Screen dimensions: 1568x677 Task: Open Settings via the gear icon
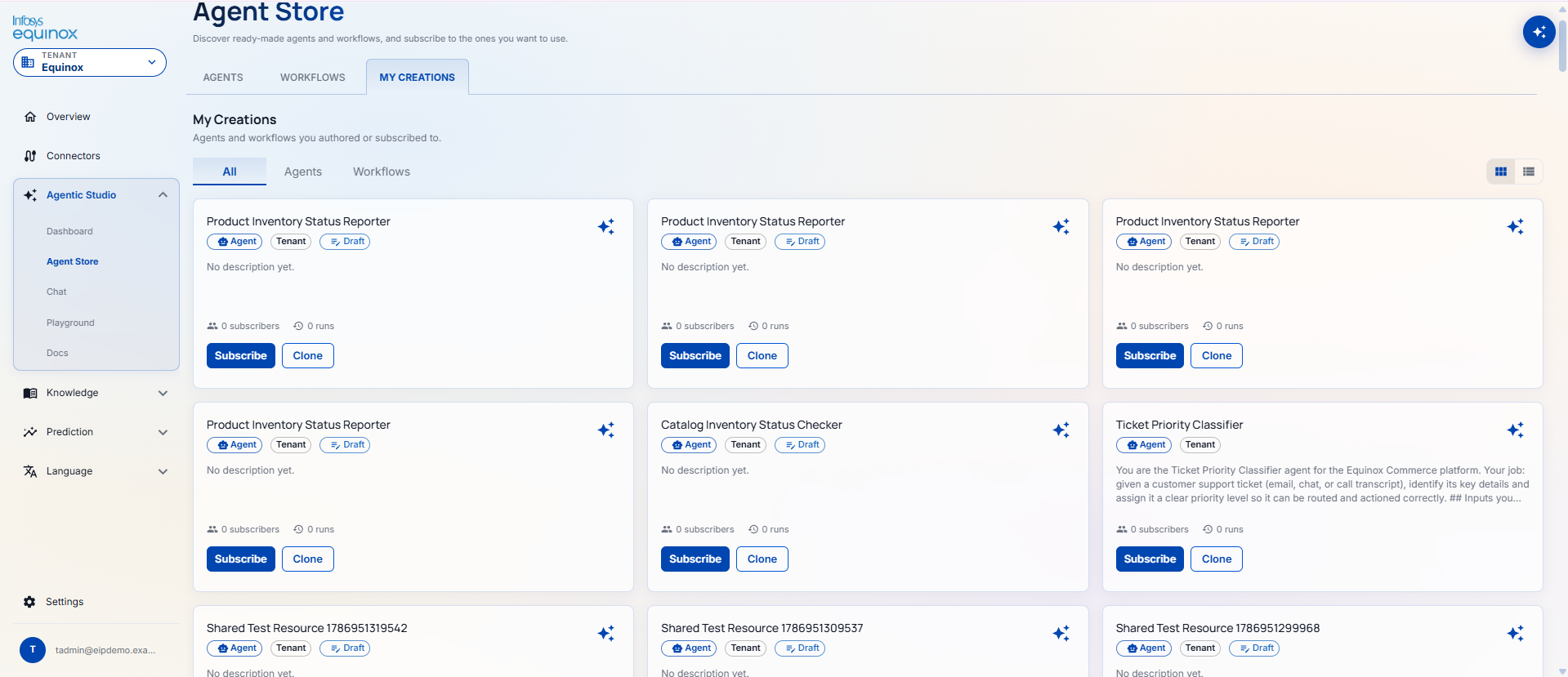coord(29,602)
